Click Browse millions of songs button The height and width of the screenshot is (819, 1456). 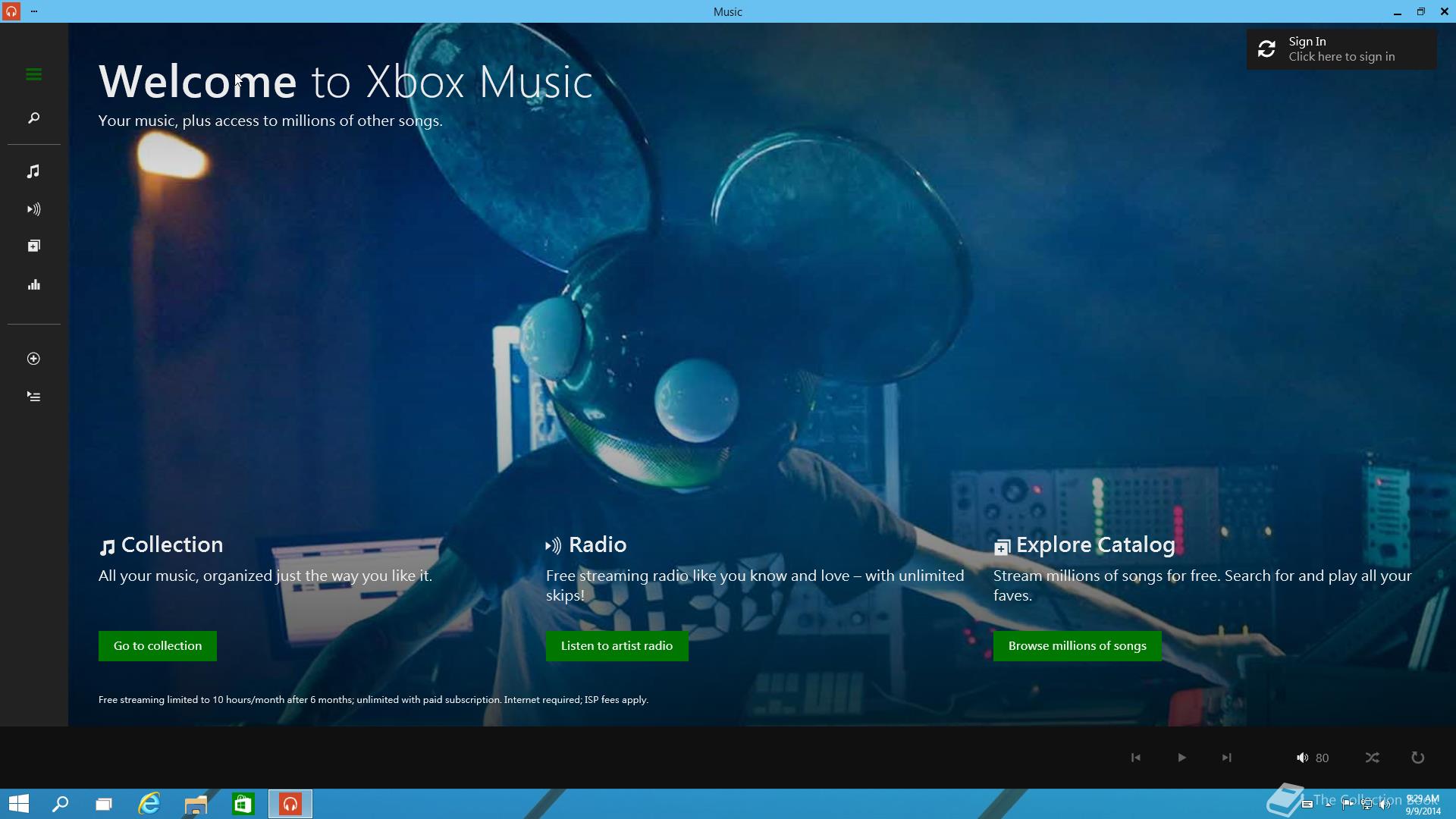(1077, 646)
